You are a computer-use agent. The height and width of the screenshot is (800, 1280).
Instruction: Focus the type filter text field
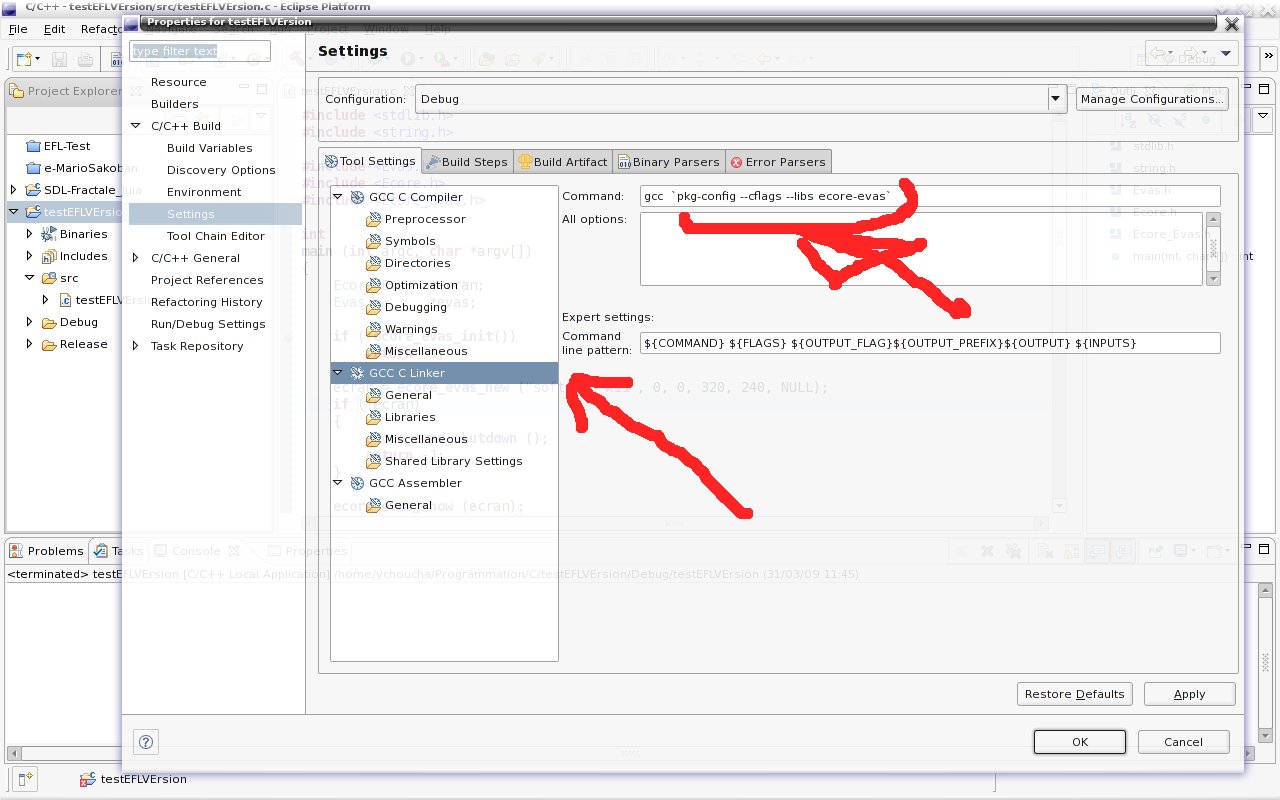pos(200,51)
